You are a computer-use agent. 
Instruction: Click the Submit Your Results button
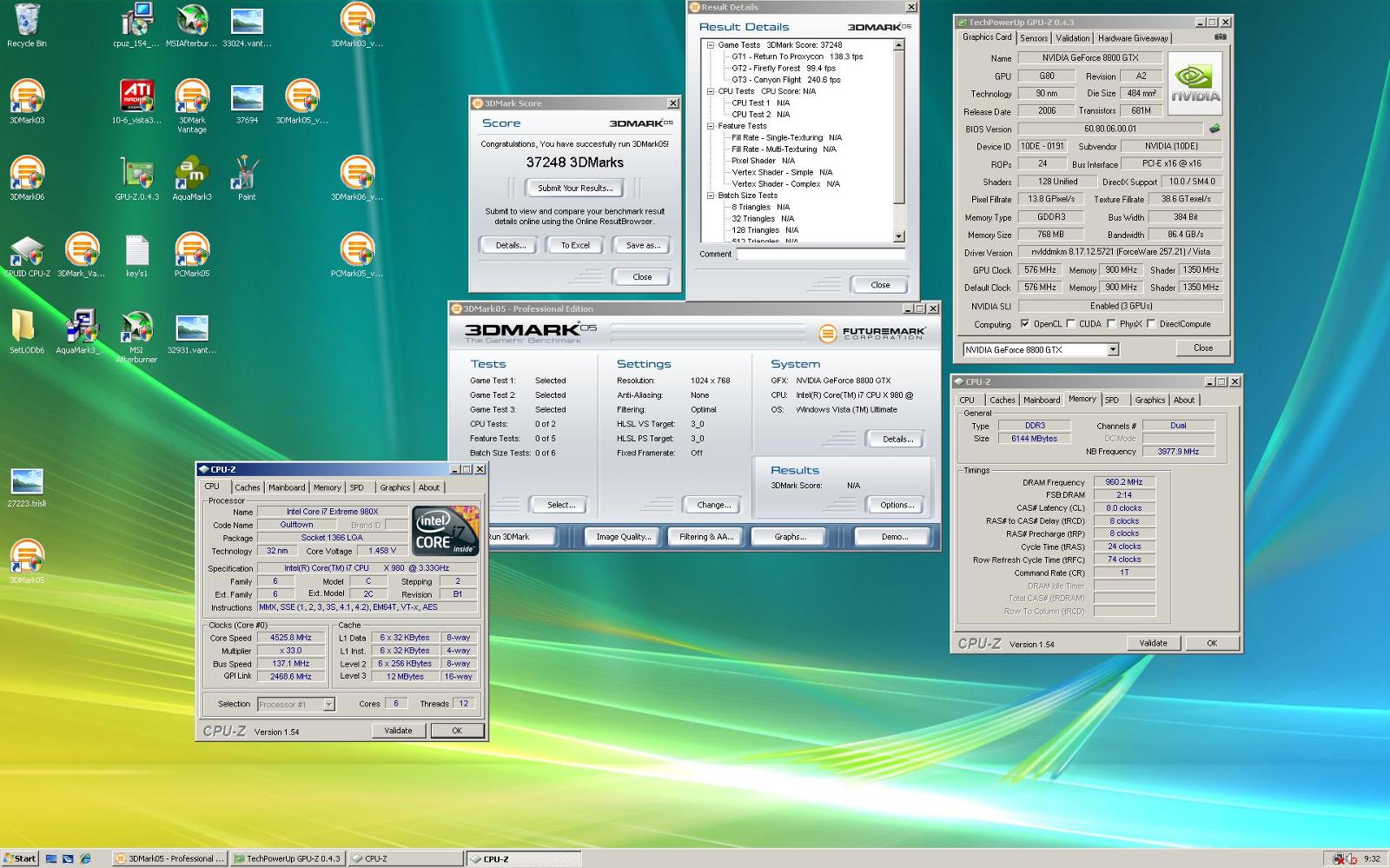pos(575,188)
